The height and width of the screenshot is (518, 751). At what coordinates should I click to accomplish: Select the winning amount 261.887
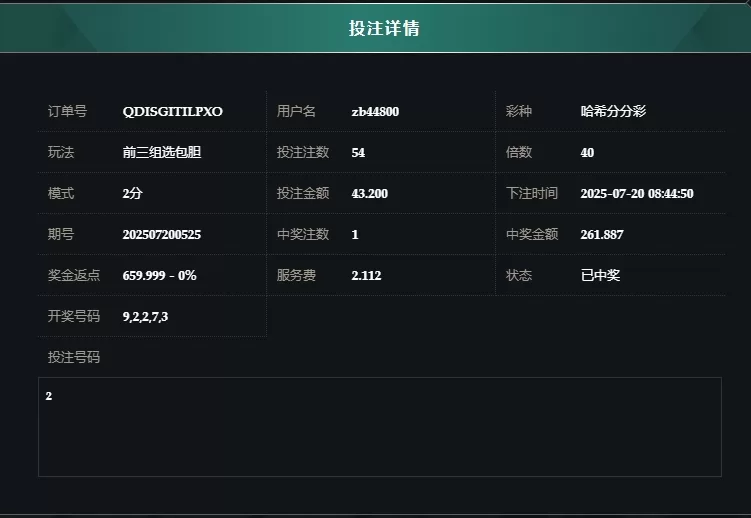click(x=602, y=235)
